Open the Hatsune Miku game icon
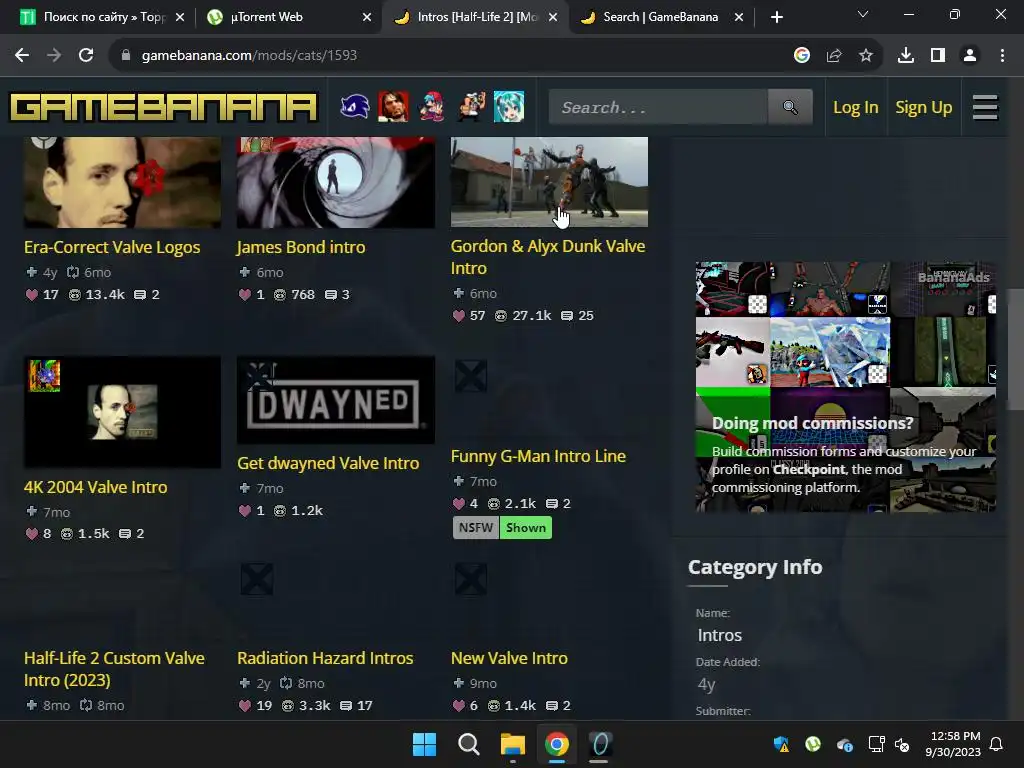The image size is (1024, 768). [x=509, y=106]
